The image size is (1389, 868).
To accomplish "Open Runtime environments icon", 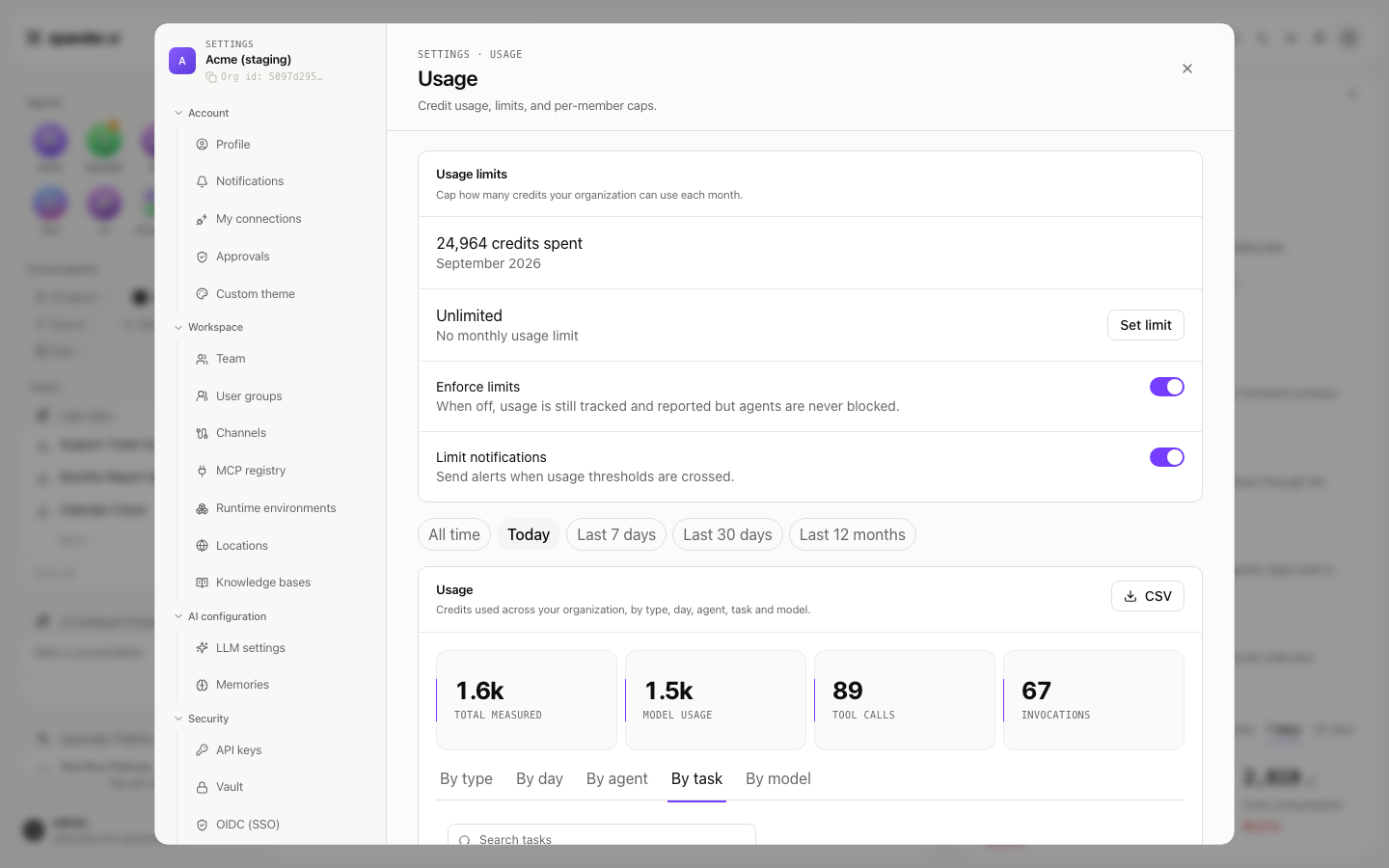I will pyautogui.click(x=202, y=508).
